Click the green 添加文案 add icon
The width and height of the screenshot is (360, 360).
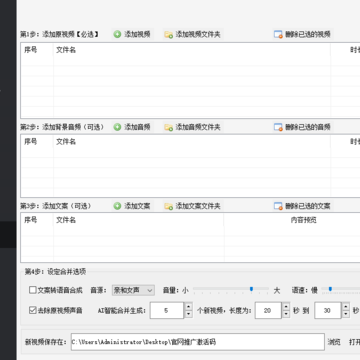click(x=117, y=206)
